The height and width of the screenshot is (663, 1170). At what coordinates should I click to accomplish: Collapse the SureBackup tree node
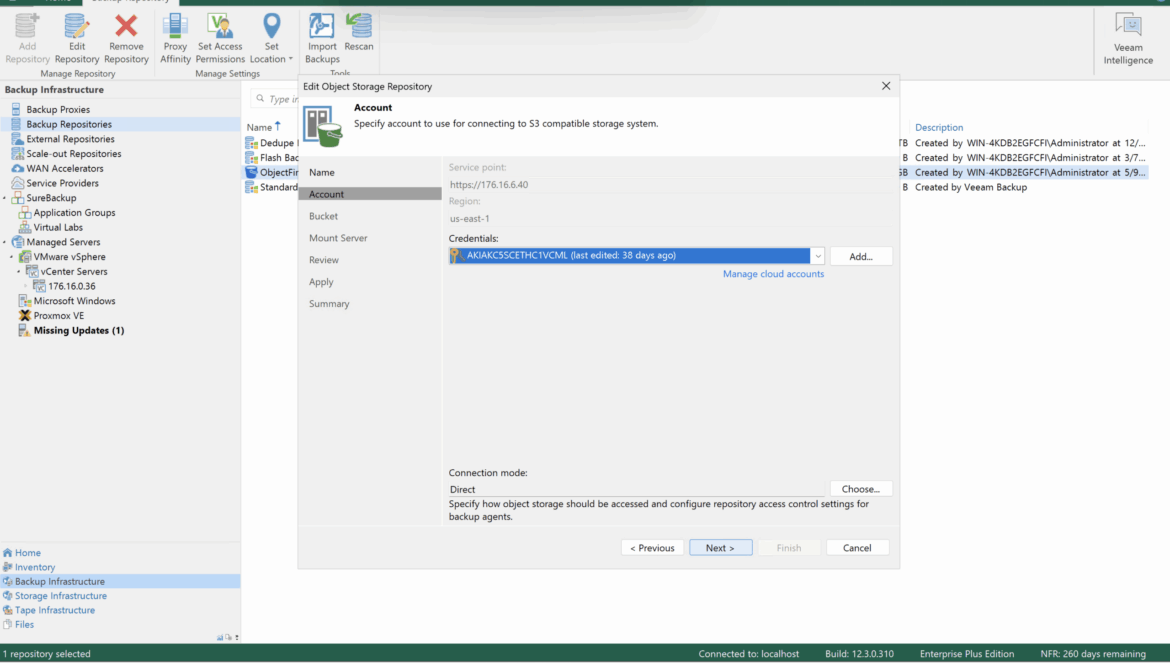click(x=4, y=198)
